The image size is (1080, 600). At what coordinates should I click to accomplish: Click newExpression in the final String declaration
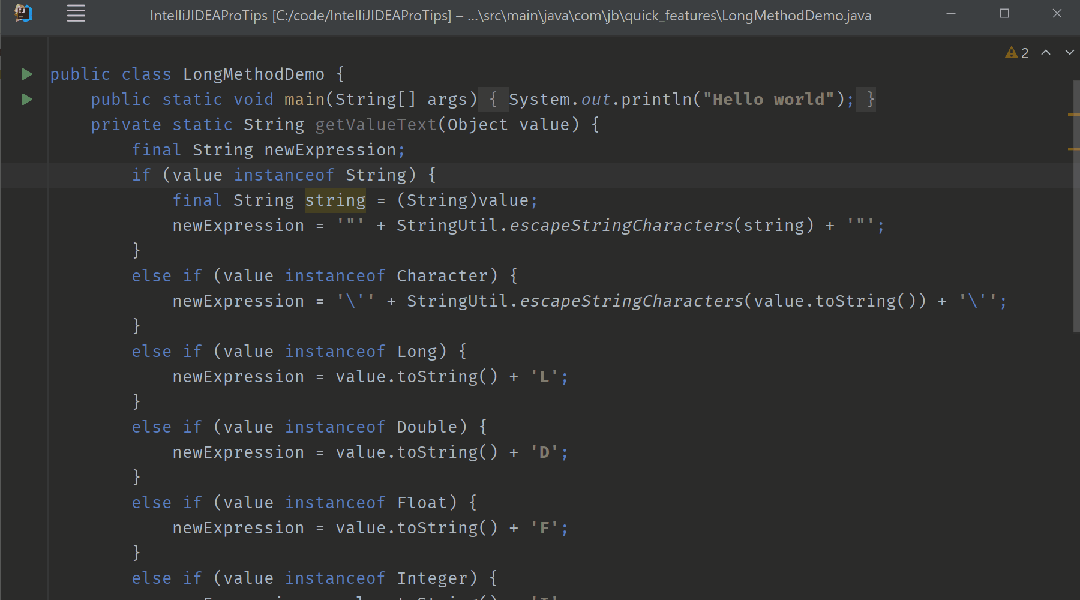pos(329,150)
